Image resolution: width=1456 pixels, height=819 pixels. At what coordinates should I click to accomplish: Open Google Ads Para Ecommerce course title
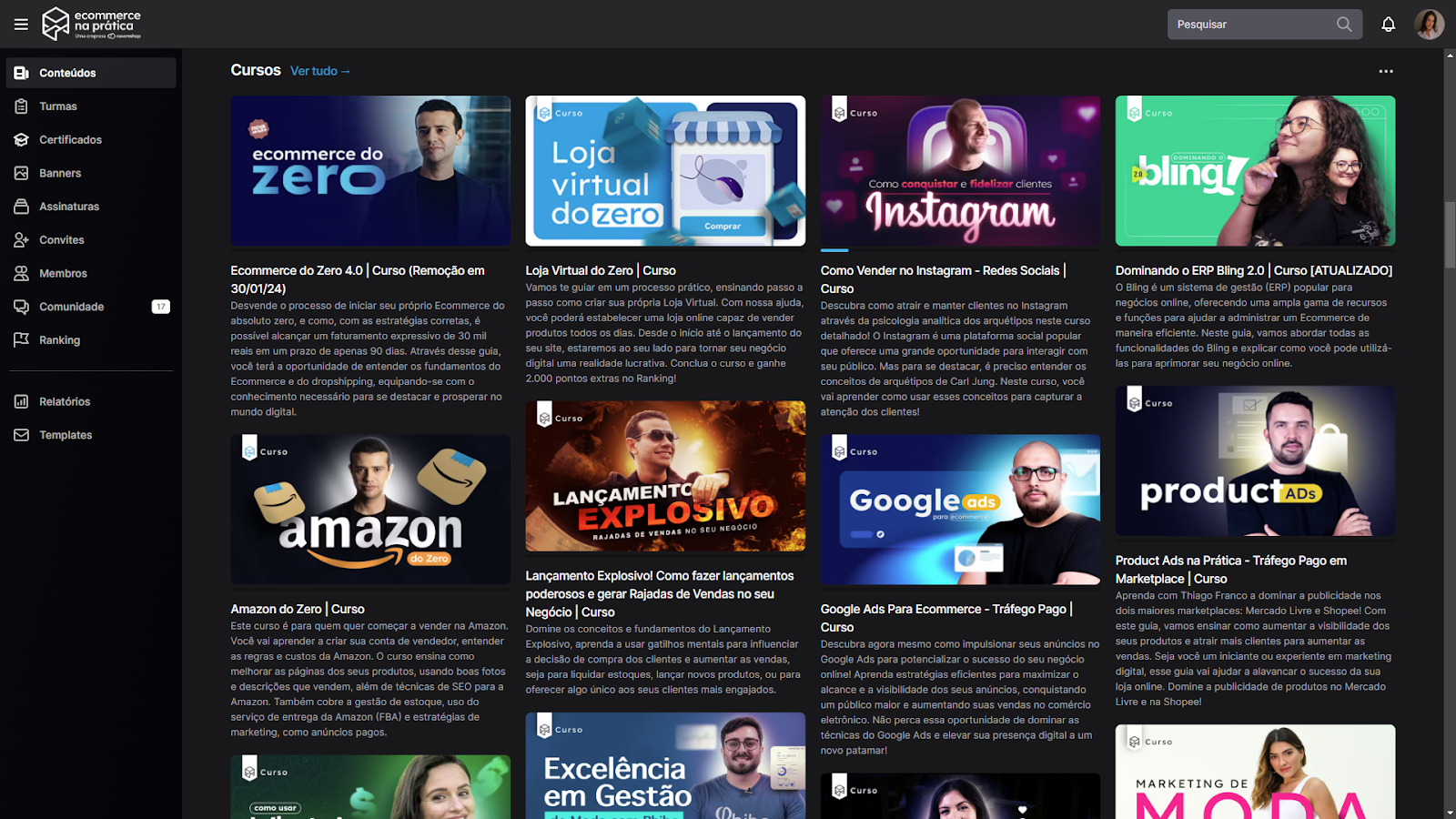click(x=946, y=618)
